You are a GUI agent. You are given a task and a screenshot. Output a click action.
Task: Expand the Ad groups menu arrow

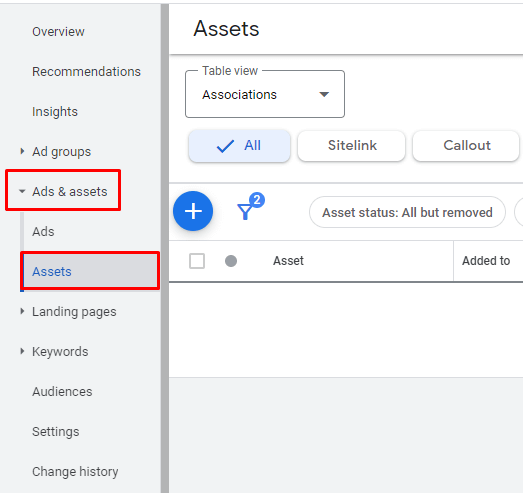pos(22,151)
